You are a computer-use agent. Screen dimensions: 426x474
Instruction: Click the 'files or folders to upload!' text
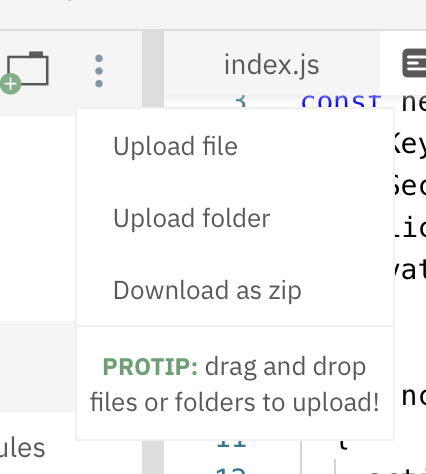click(234, 402)
